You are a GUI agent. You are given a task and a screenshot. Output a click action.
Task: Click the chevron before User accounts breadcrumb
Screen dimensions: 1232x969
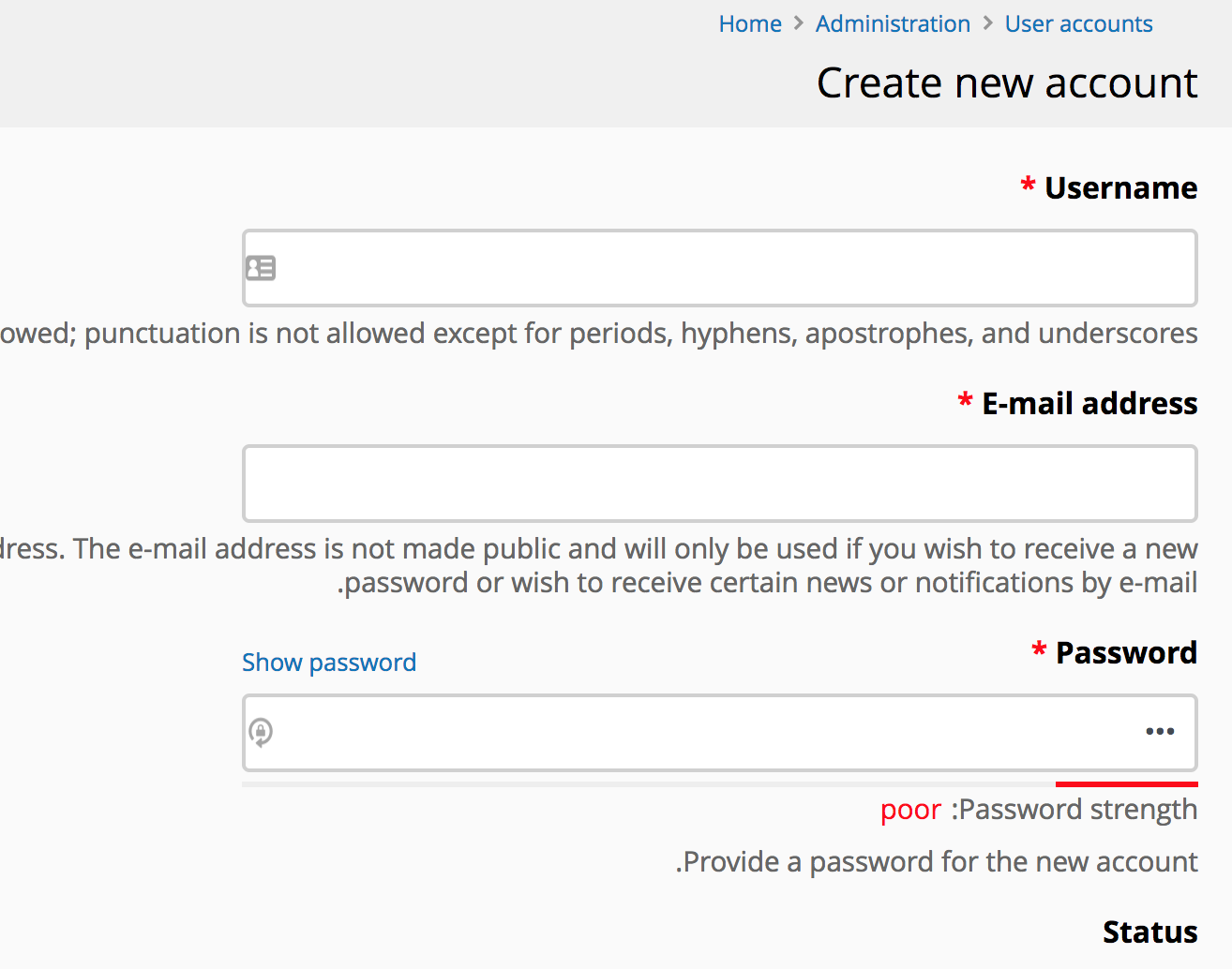tap(987, 23)
